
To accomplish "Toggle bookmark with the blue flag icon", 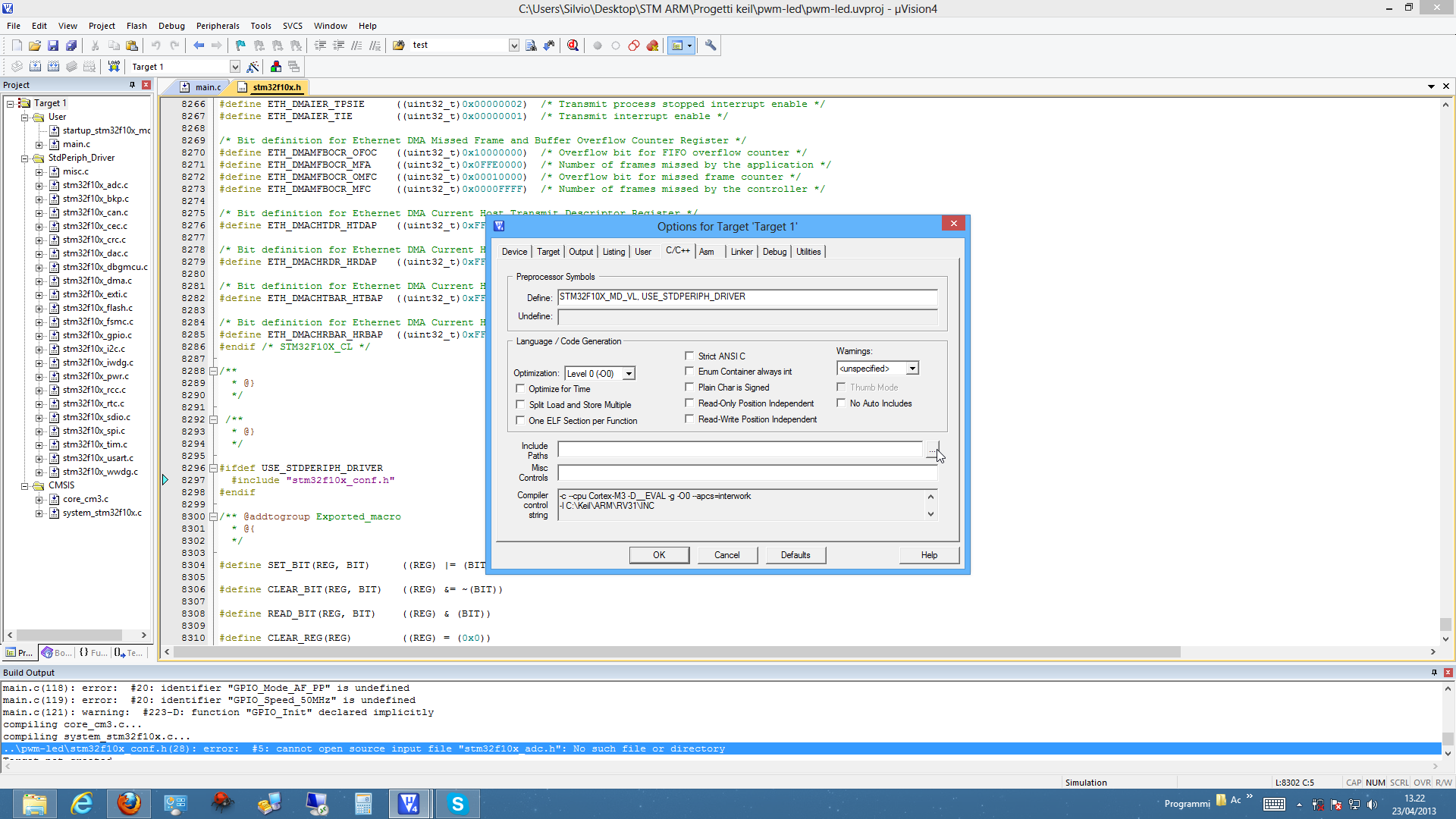I will pos(240,45).
